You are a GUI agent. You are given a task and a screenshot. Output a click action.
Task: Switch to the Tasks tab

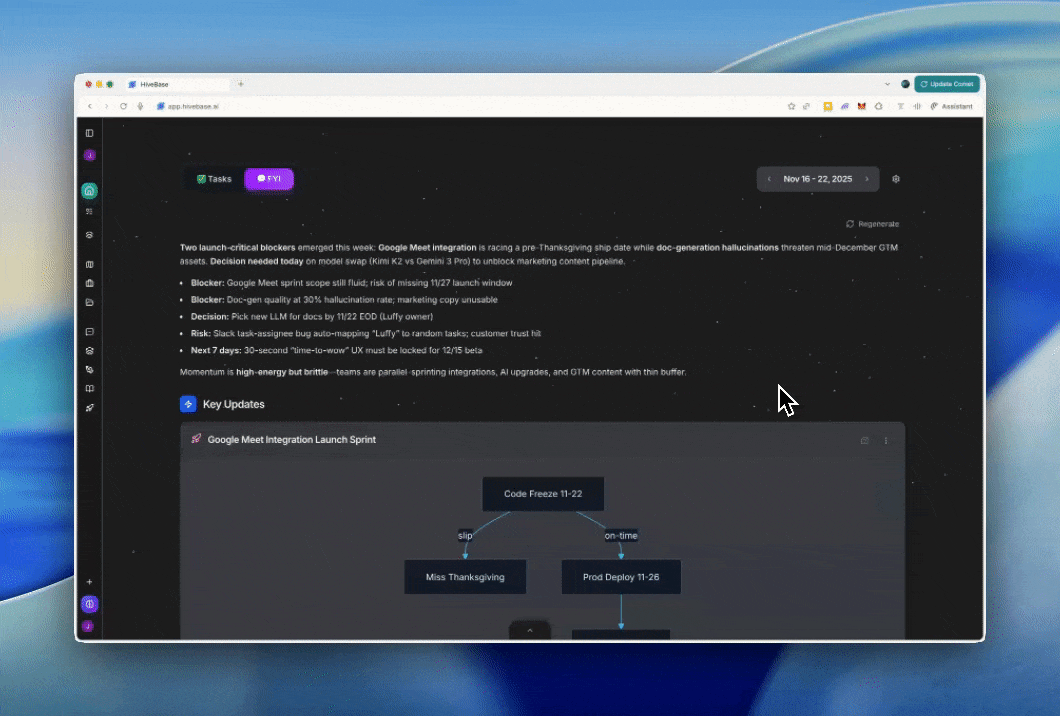point(214,179)
